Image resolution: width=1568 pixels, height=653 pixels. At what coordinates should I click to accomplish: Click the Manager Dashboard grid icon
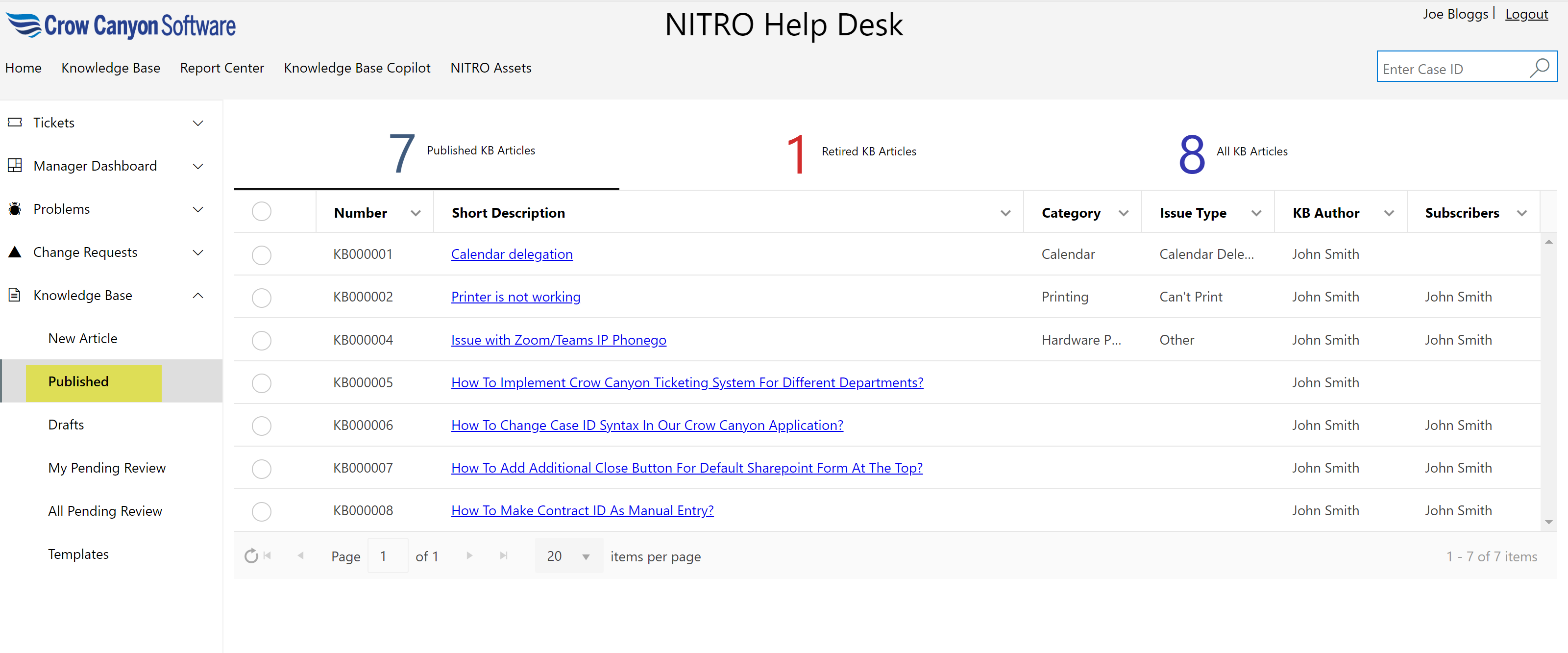pyautogui.click(x=15, y=166)
